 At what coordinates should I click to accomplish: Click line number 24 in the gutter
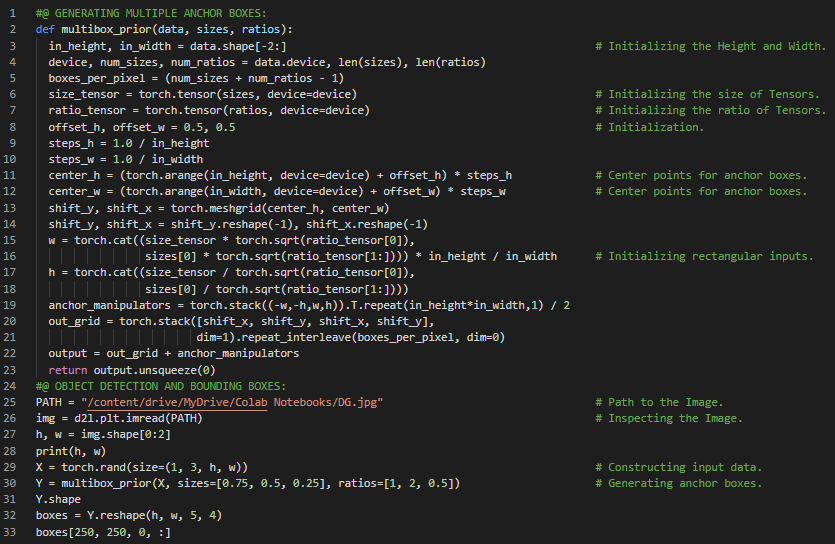click(x=12, y=386)
